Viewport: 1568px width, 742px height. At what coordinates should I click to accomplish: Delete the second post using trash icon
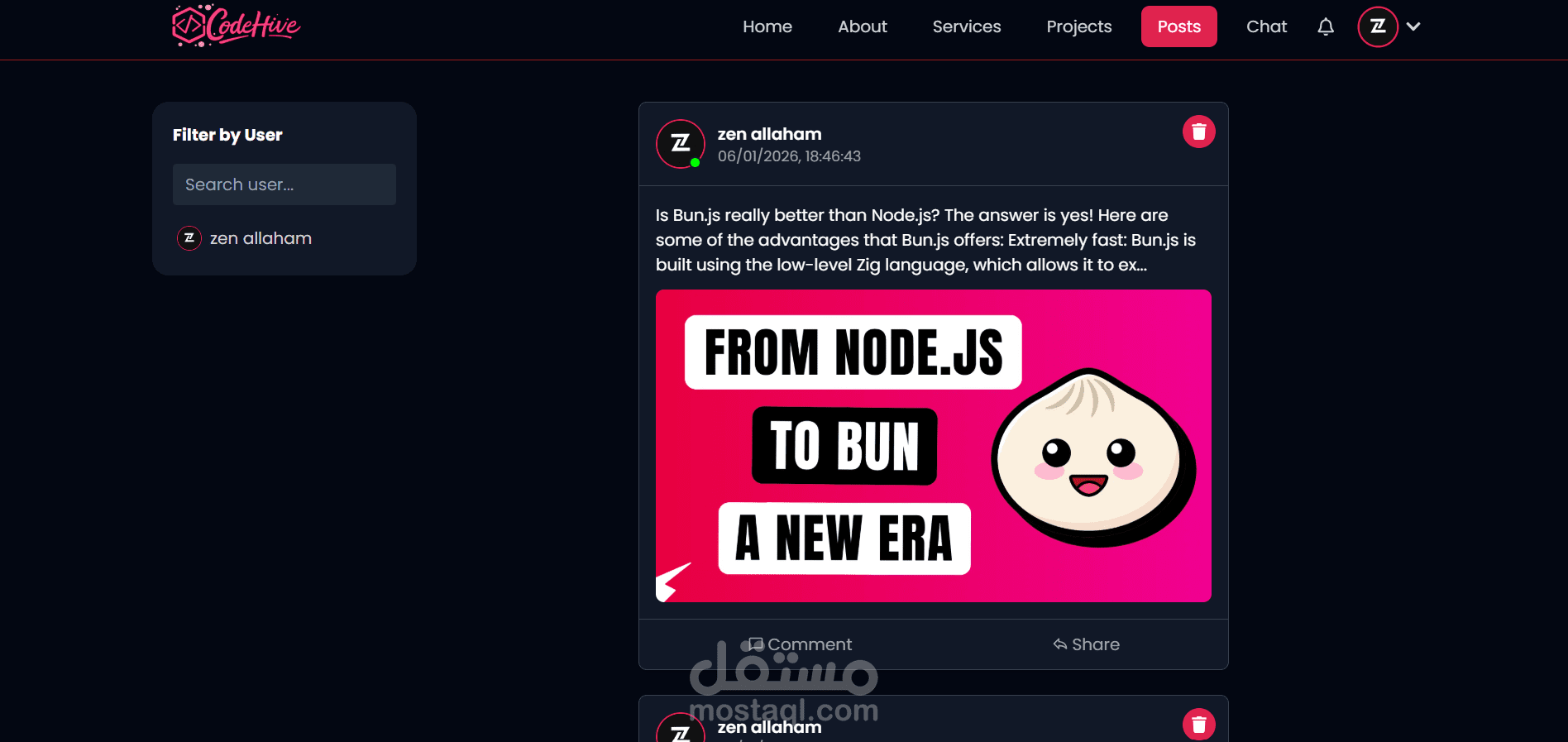pos(1199,725)
